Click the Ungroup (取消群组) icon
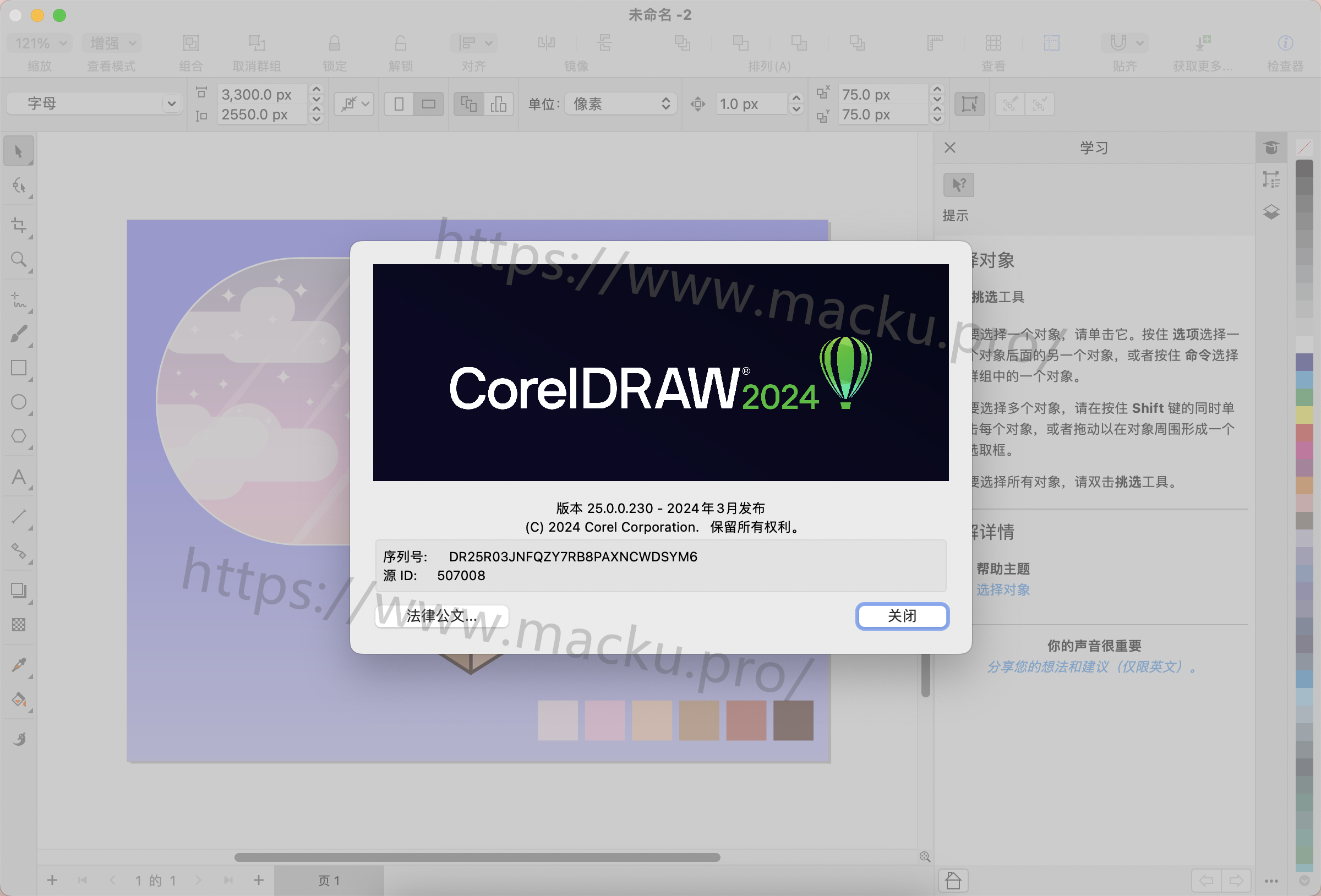Image resolution: width=1321 pixels, height=896 pixels. [x=257, y=43]
